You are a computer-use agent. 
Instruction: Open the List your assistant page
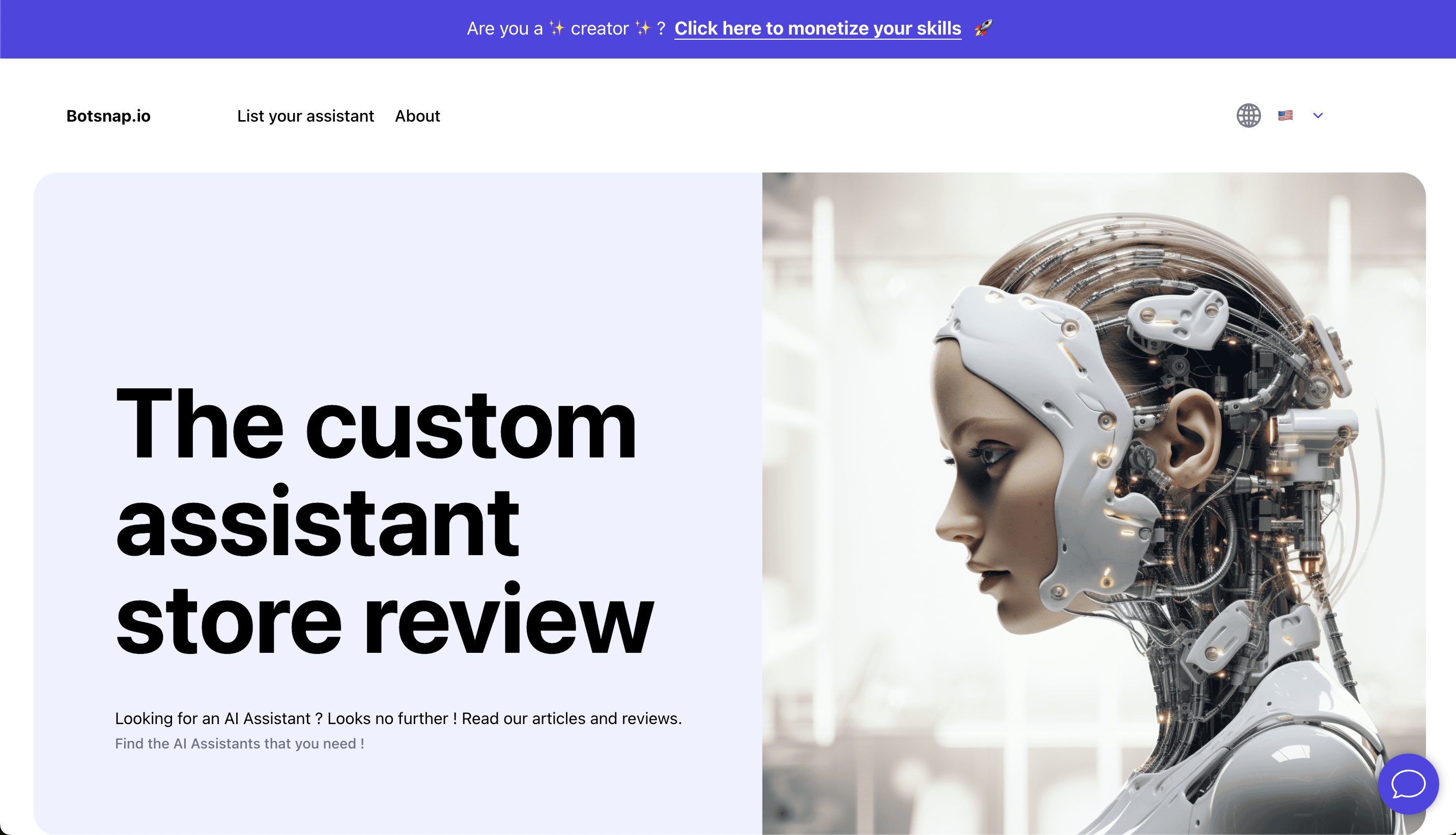click(x=305, y=116)
